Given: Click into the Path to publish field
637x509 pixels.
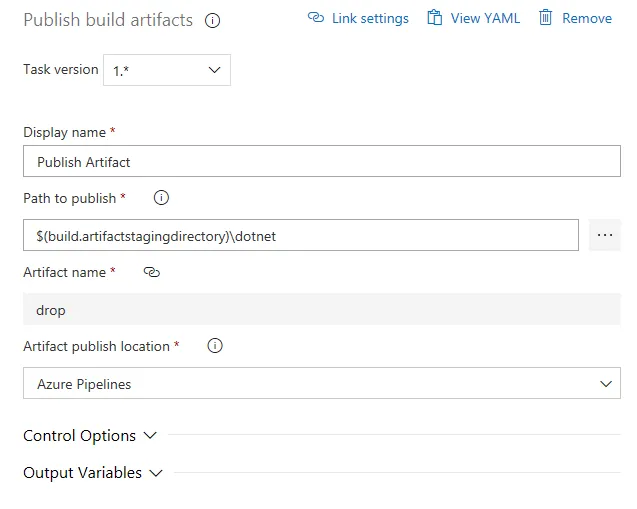Looking at the screenshot, I should pos(300,235).
